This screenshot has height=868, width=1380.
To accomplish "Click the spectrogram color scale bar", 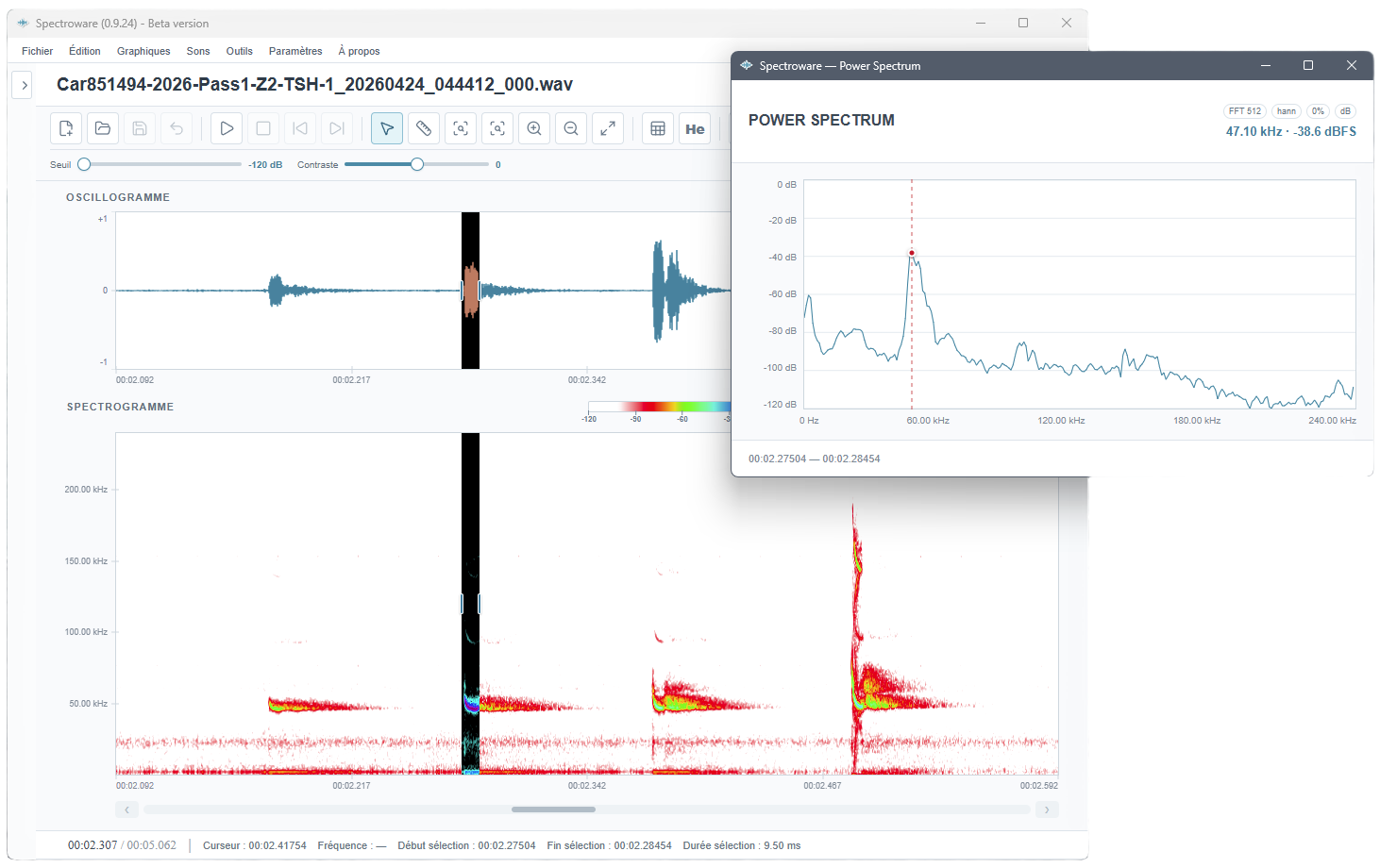I will coord(659,407).
